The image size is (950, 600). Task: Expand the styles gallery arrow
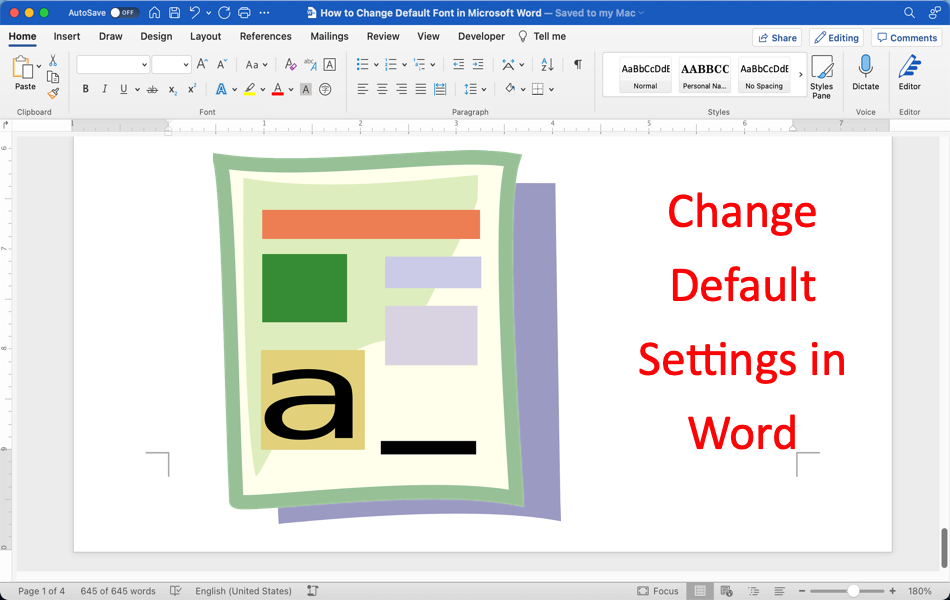[x=800, y=75]
